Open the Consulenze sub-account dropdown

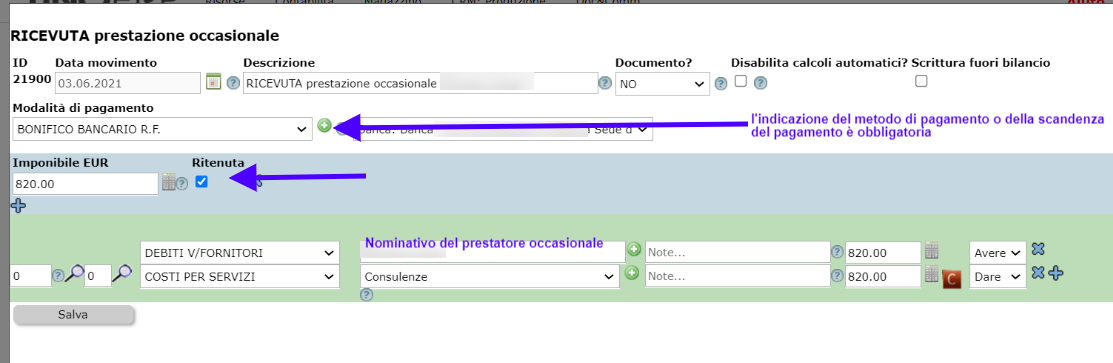click(x=490, y=277)
